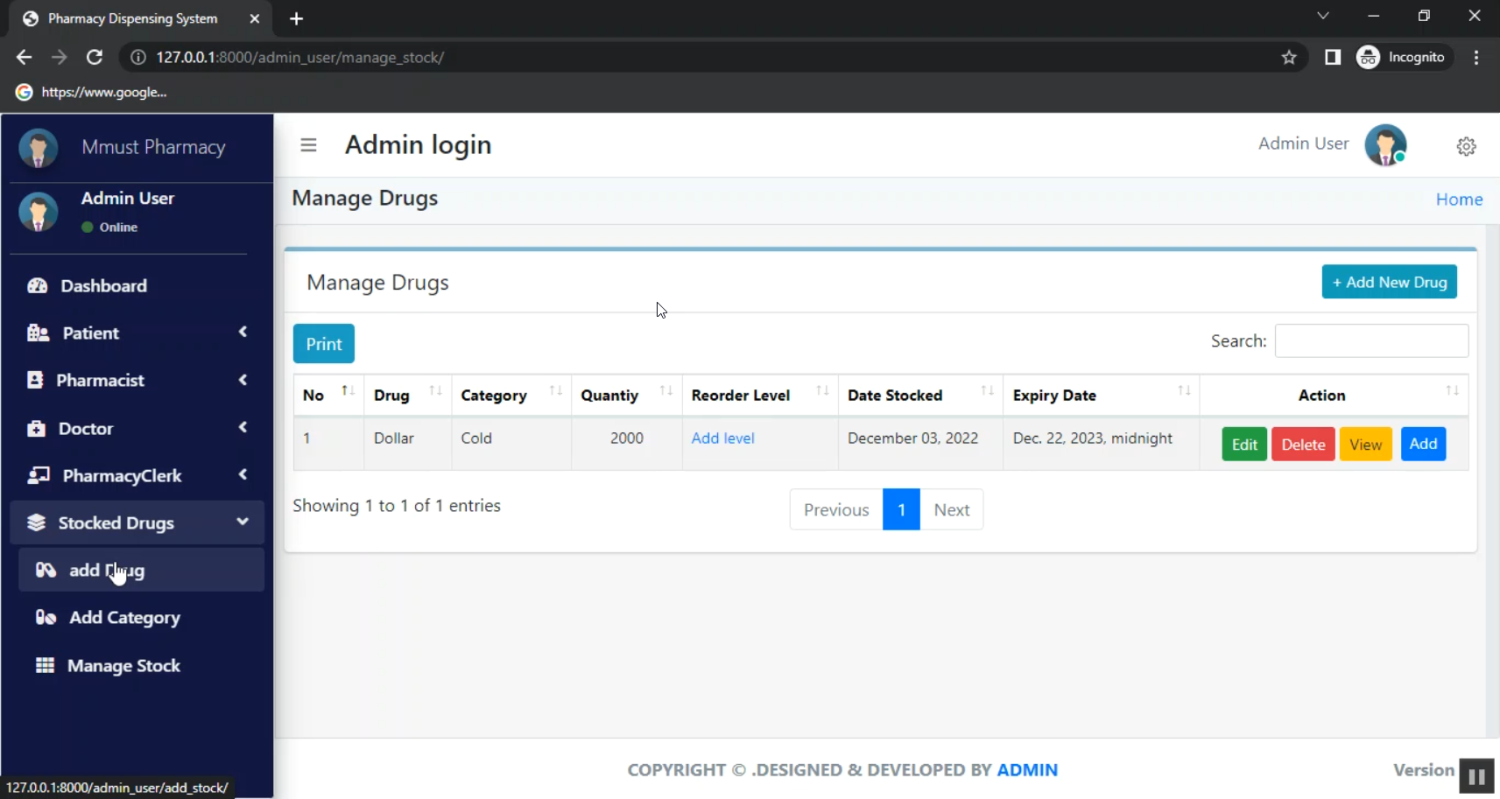Click the Admin User avatar in top header
1500x799 pixels.
click(1385, 145)
